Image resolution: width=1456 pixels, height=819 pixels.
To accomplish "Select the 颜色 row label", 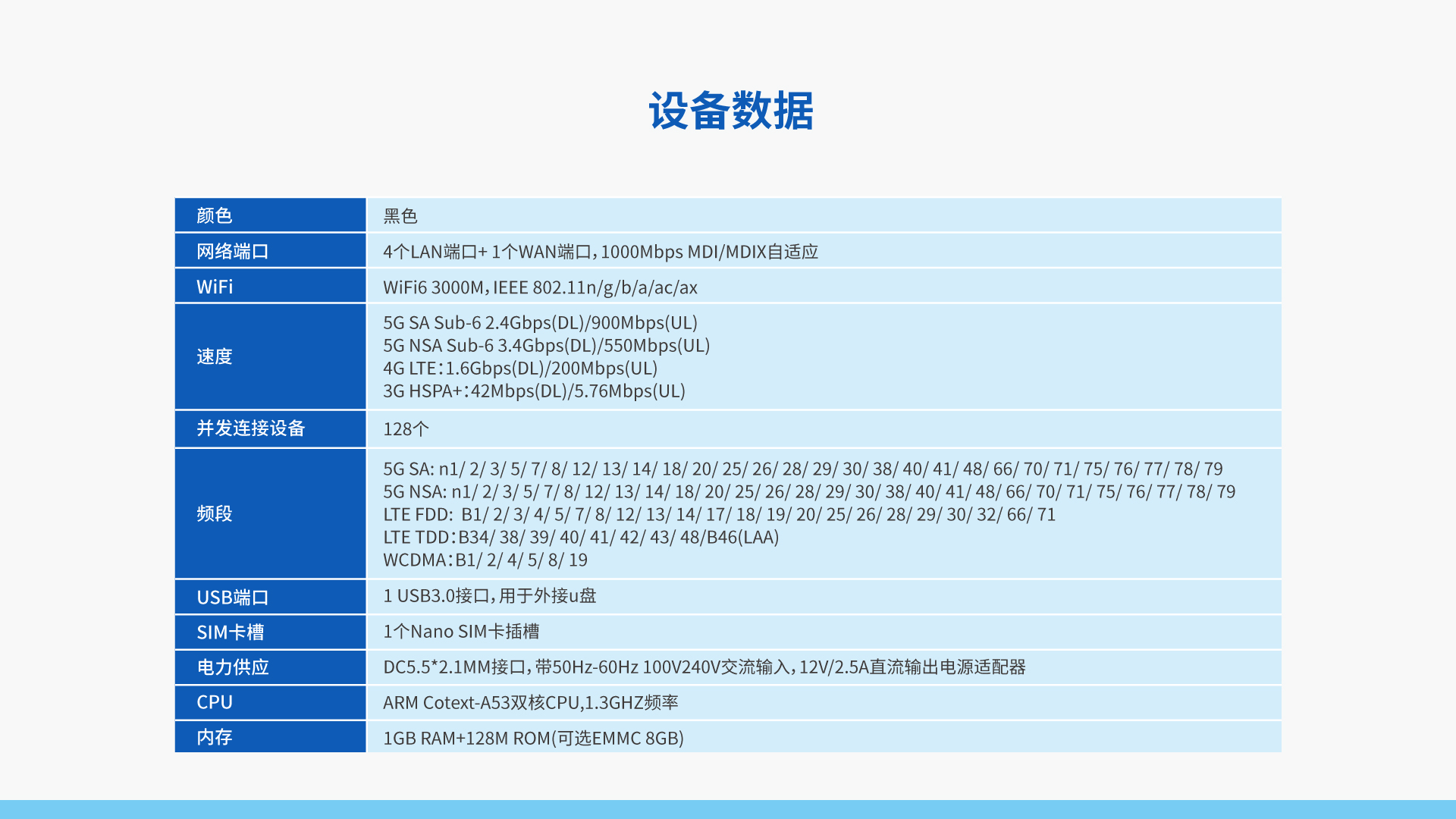I will [214, 216].
